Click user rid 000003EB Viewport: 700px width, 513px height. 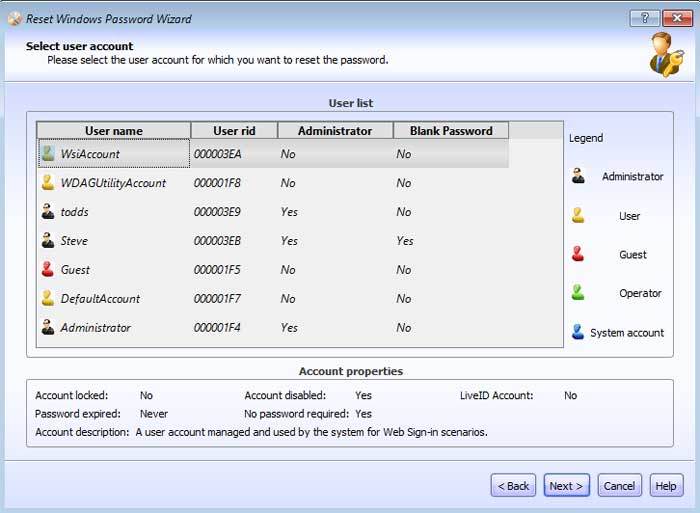(217, 241)
